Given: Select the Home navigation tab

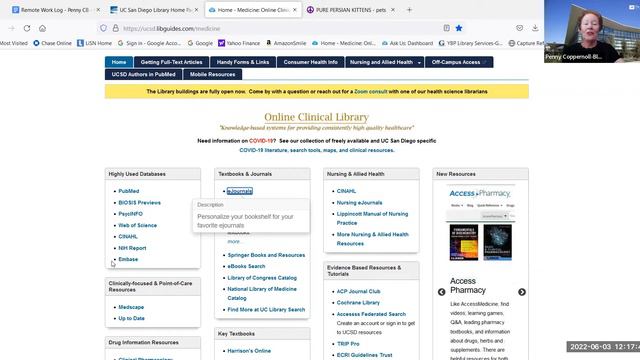Looking at the screenshot, I should click(119, 62).
